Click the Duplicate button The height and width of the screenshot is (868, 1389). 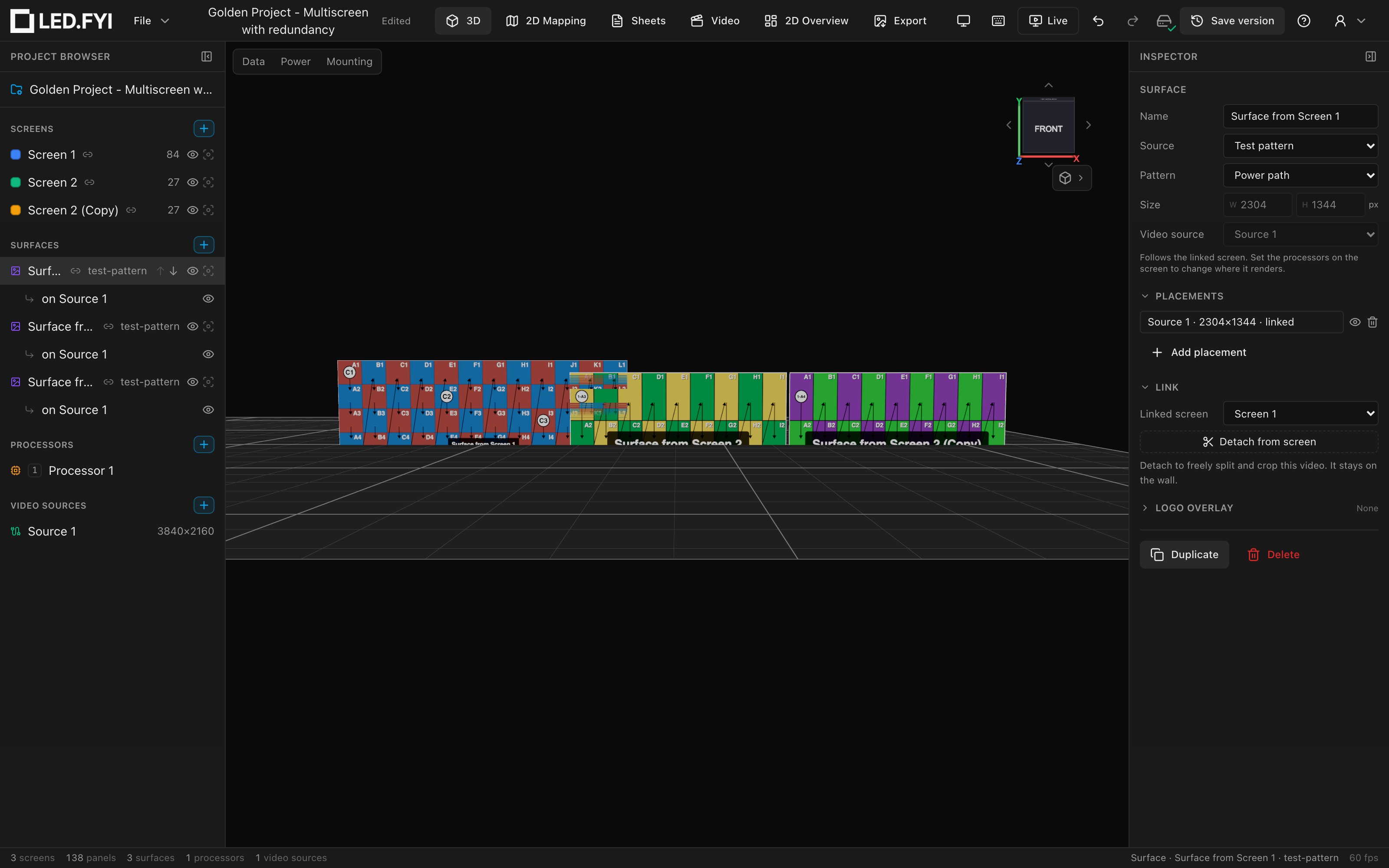tap(1184, 555)
